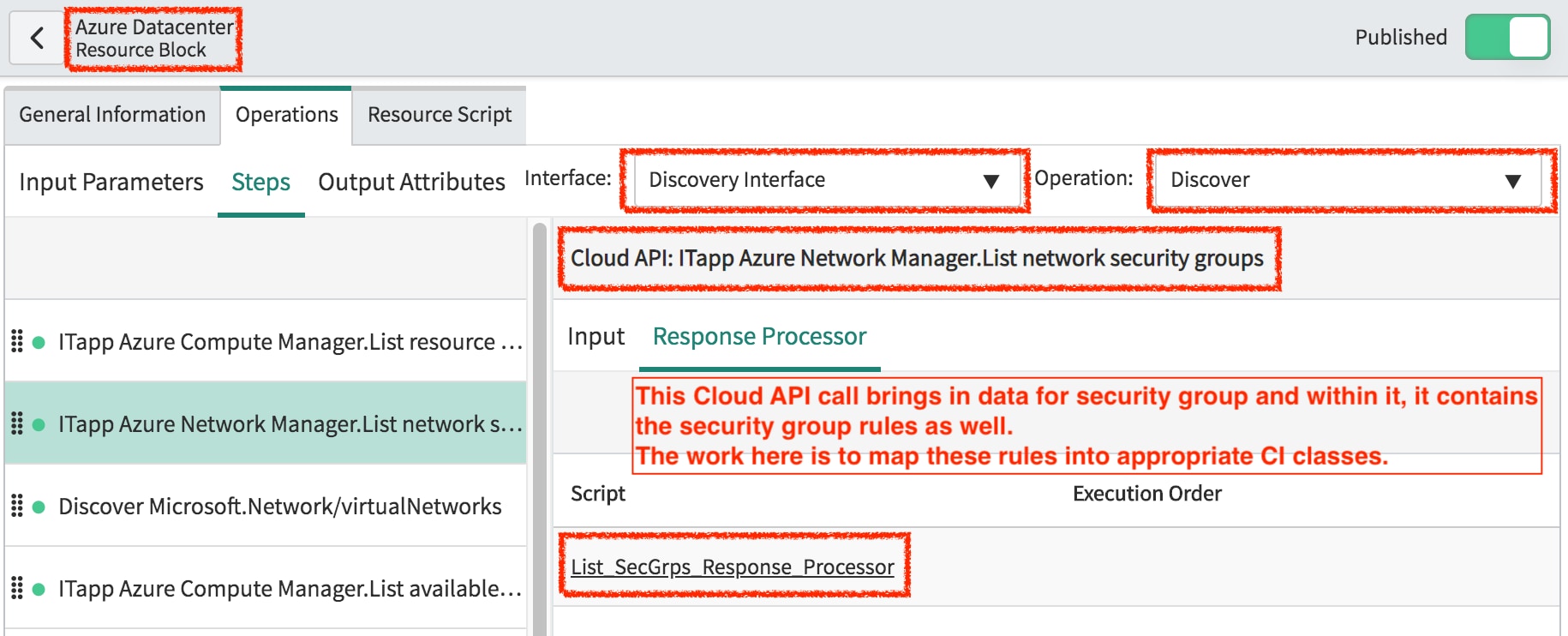Select the Operations tab
The width and height of the screenshot is (1568, 636).
tap(286, 115)
